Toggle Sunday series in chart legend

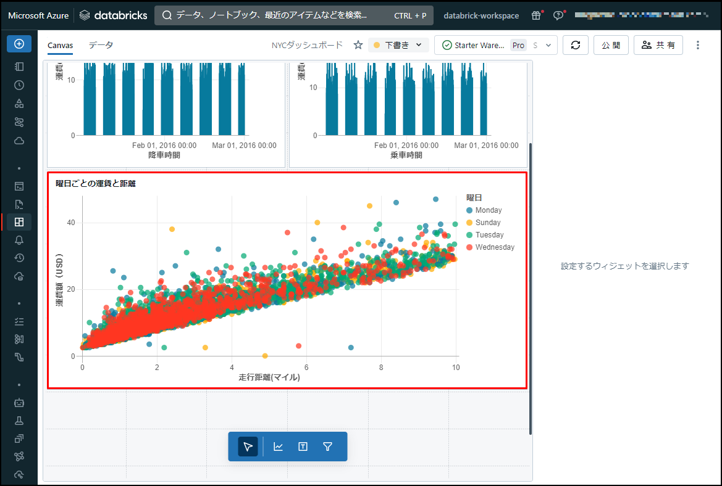487,222
